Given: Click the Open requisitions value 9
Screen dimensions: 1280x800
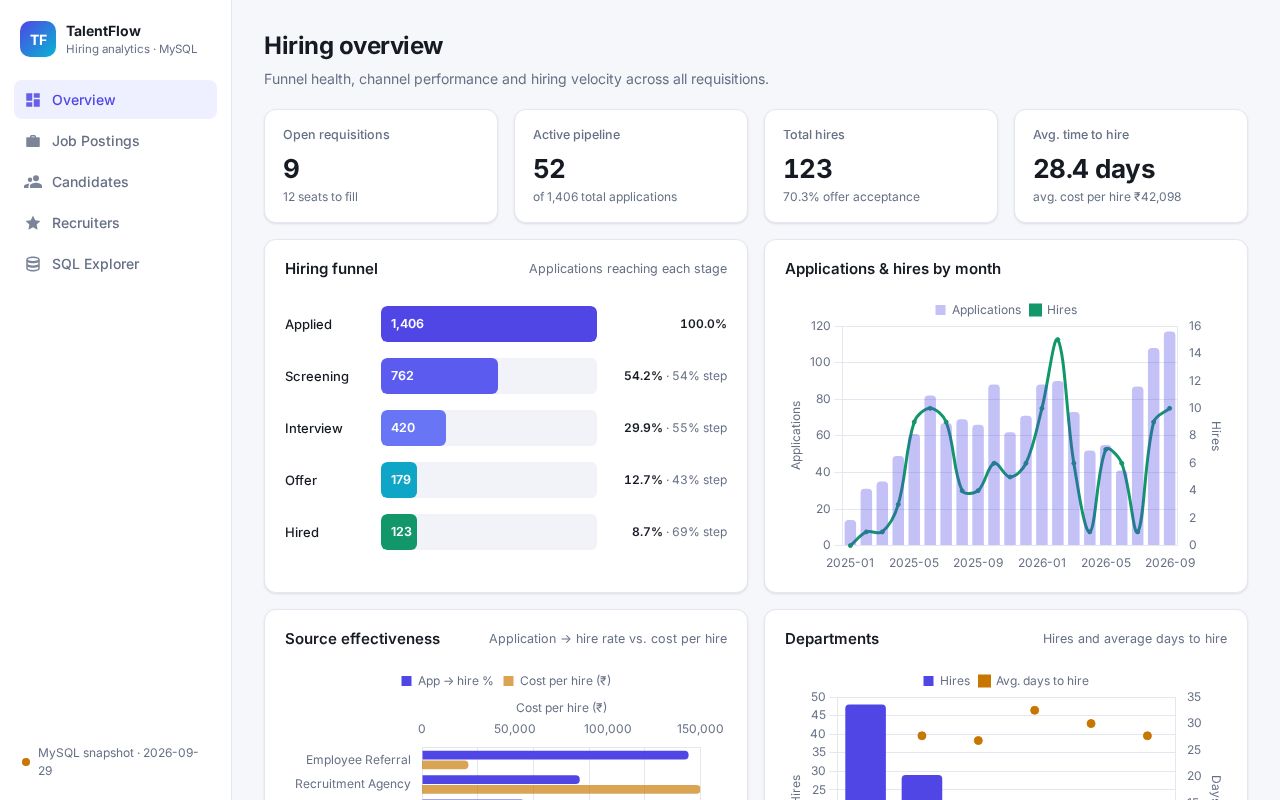Looking at the screenshot, I should (x=291, y=169).
